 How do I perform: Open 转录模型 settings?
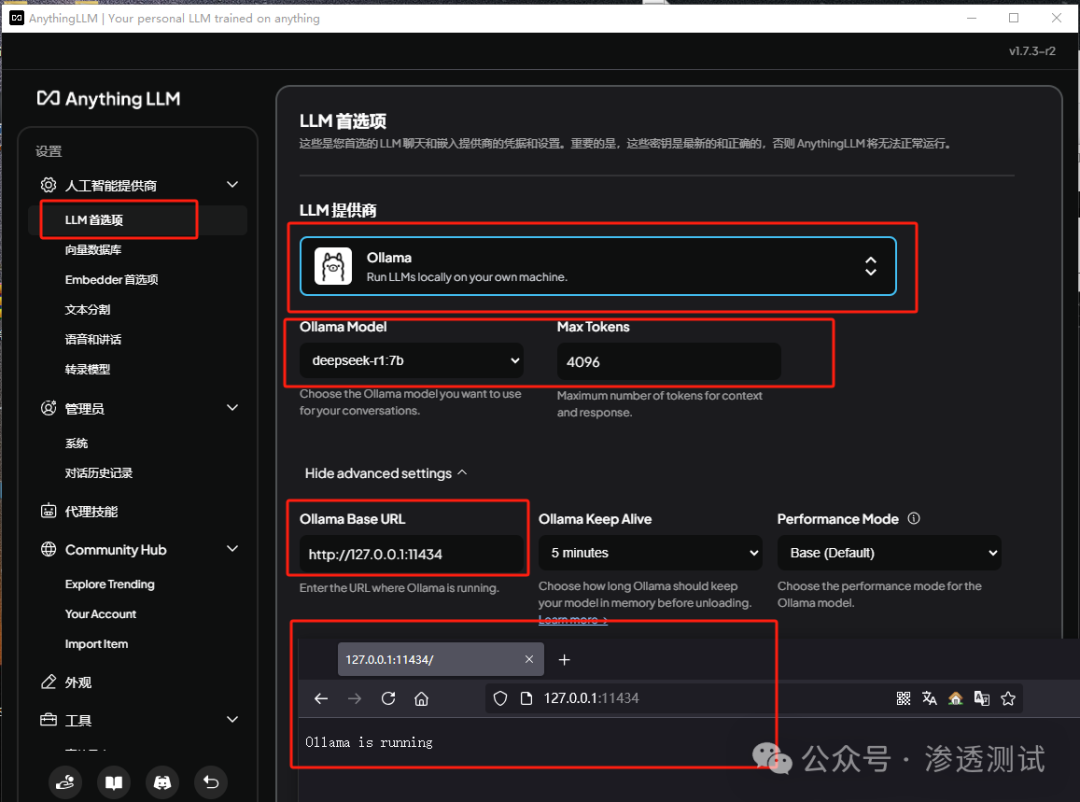(x=87, y=369)
